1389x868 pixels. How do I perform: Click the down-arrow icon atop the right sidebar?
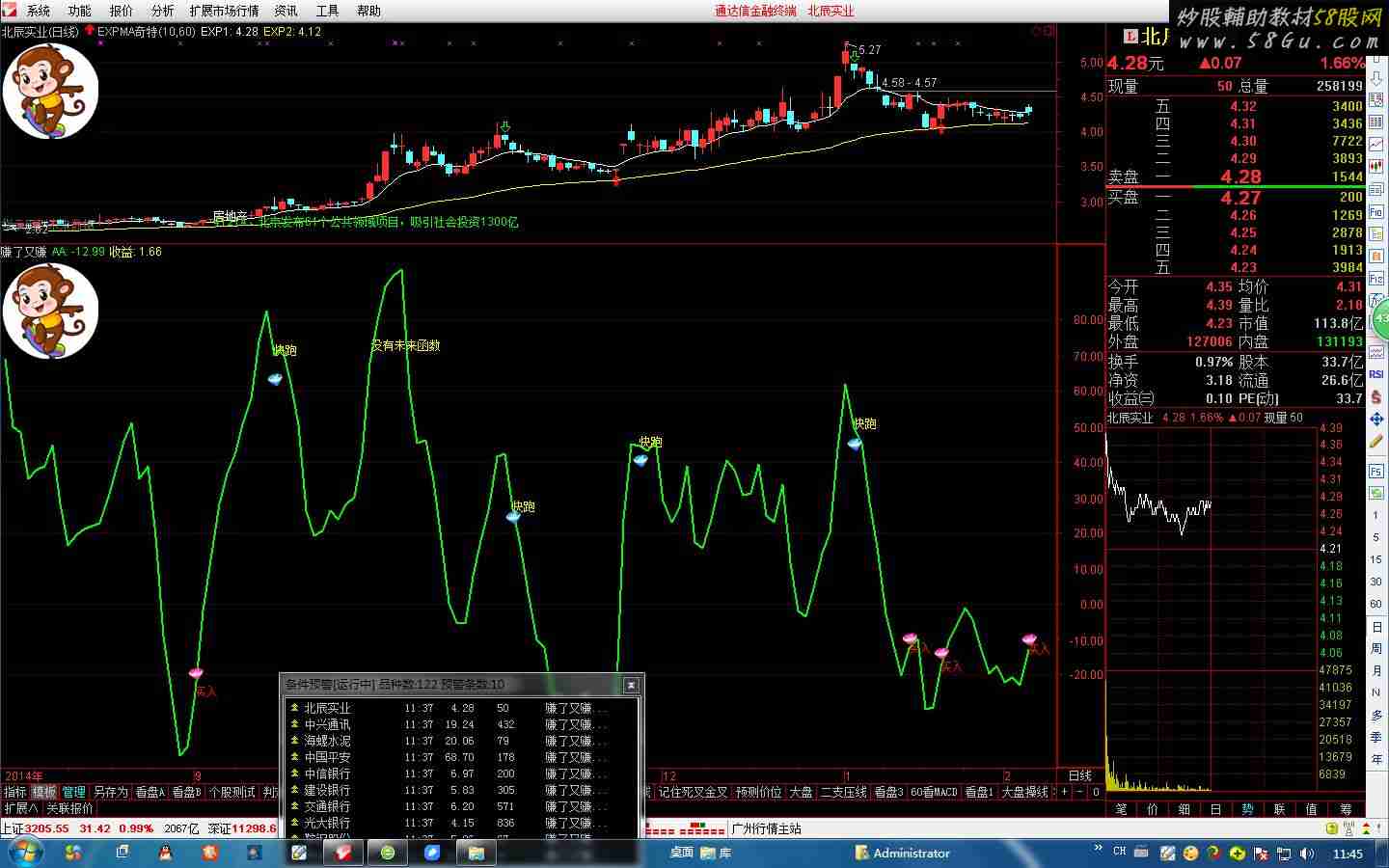[1376, 78]
